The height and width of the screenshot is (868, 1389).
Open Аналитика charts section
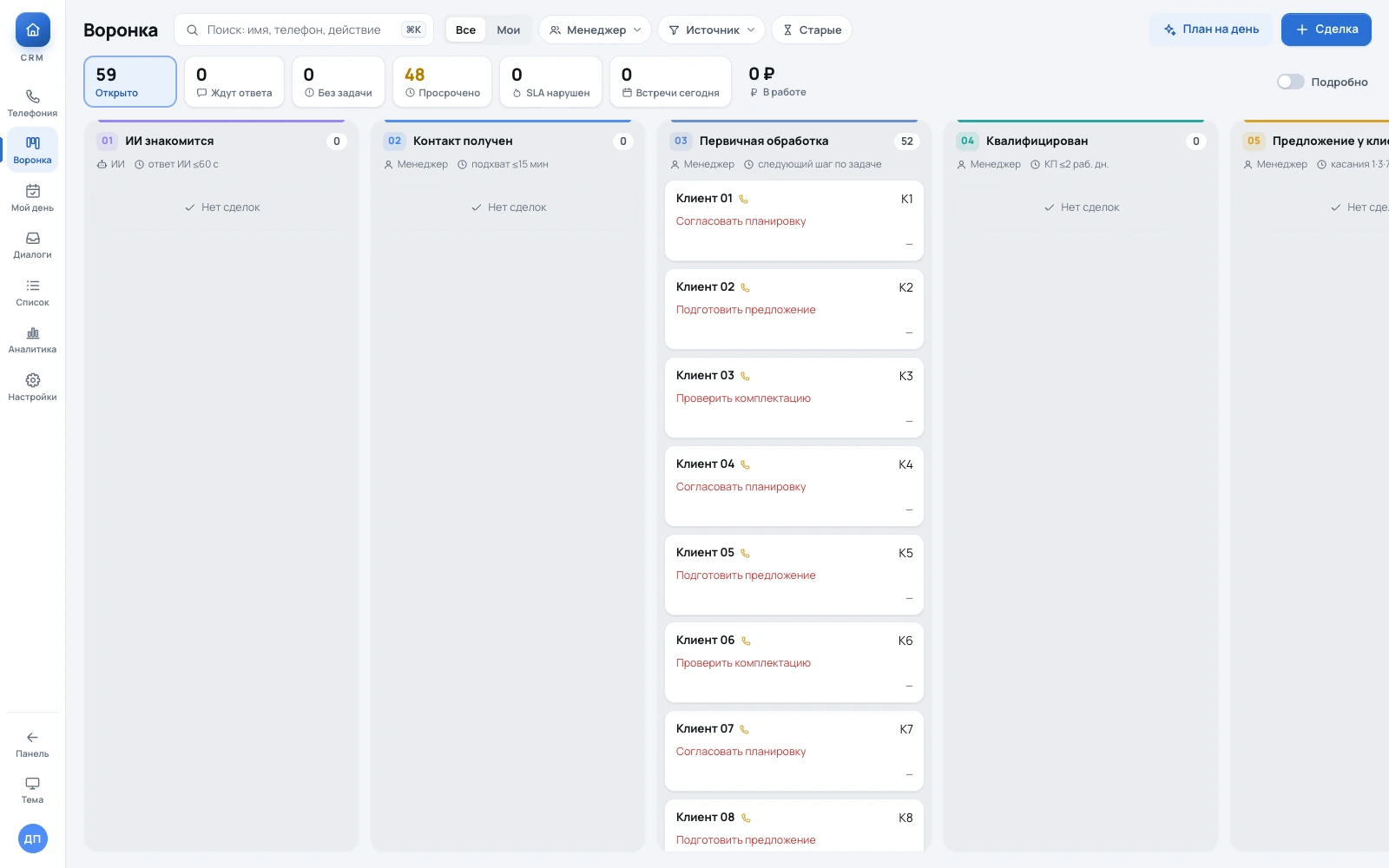point(32,339)
